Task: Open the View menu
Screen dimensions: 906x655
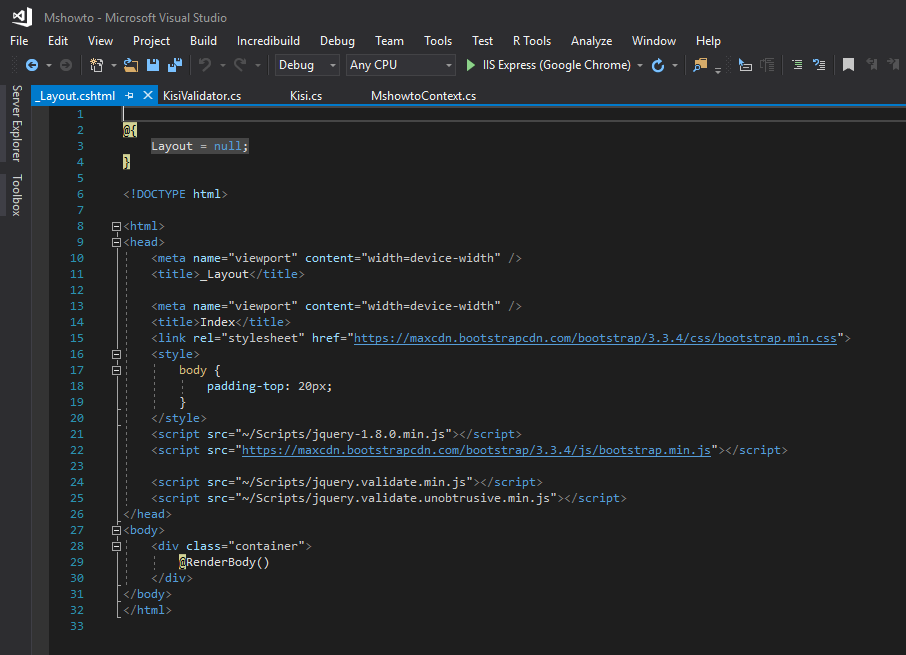Action: coord(101,41)
